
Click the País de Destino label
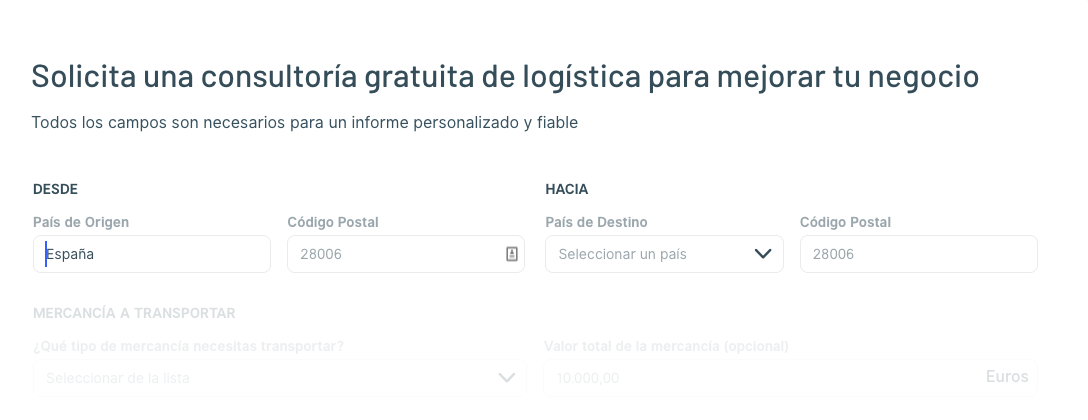click(596, 222)
